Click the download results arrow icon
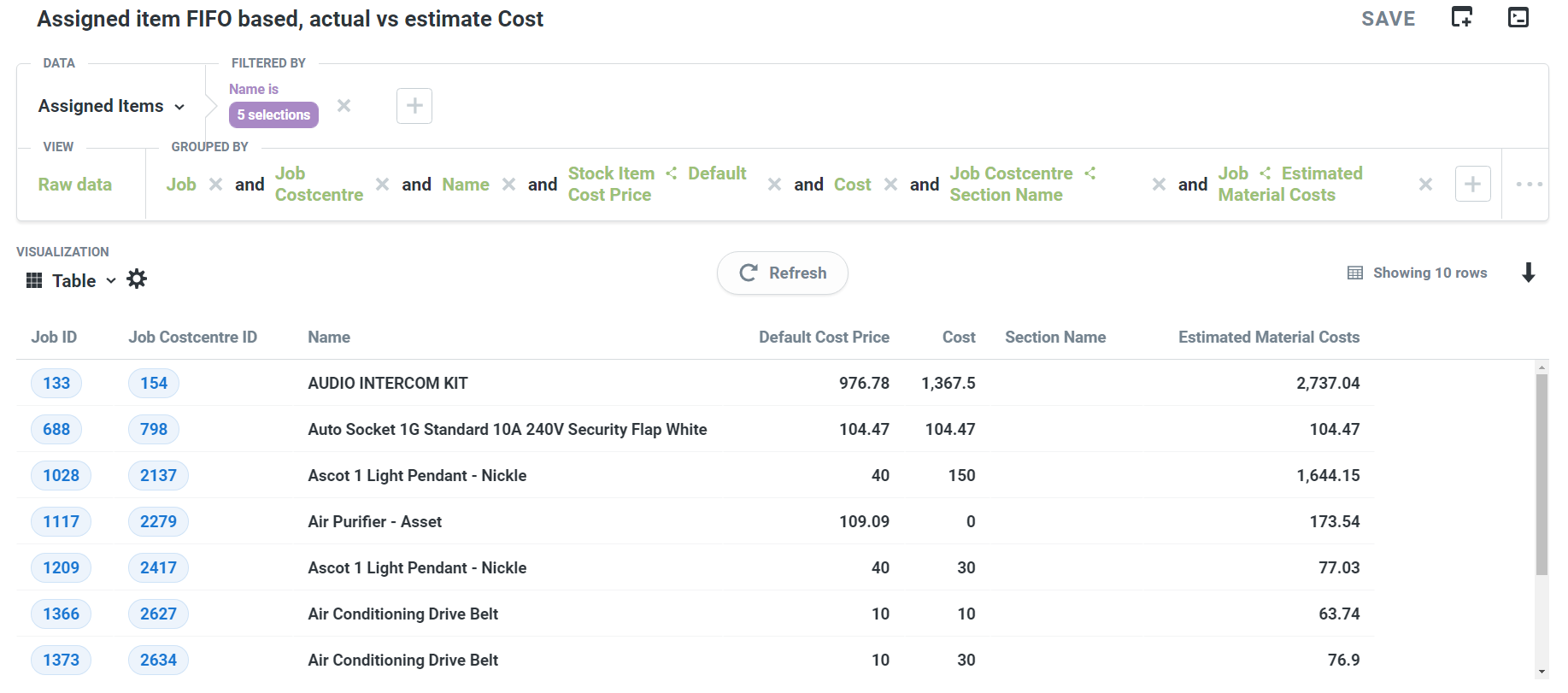The width and height of the screenshot is (1568, 693). coord(1529,273)
